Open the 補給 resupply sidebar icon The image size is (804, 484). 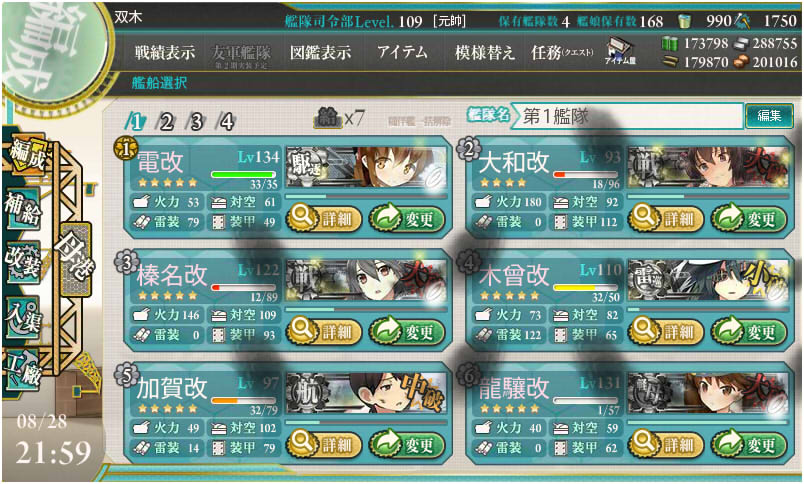[x=23, y=209]
